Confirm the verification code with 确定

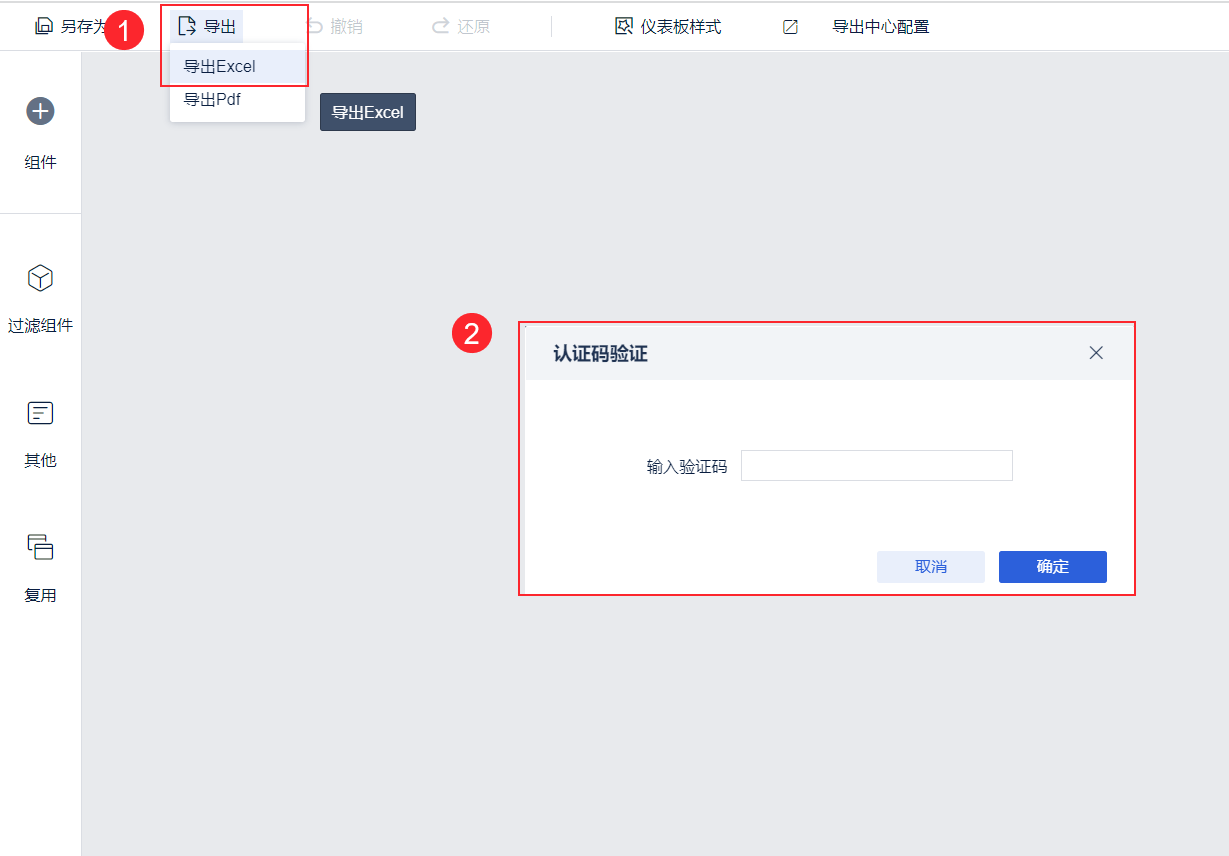pos(1053,567)
